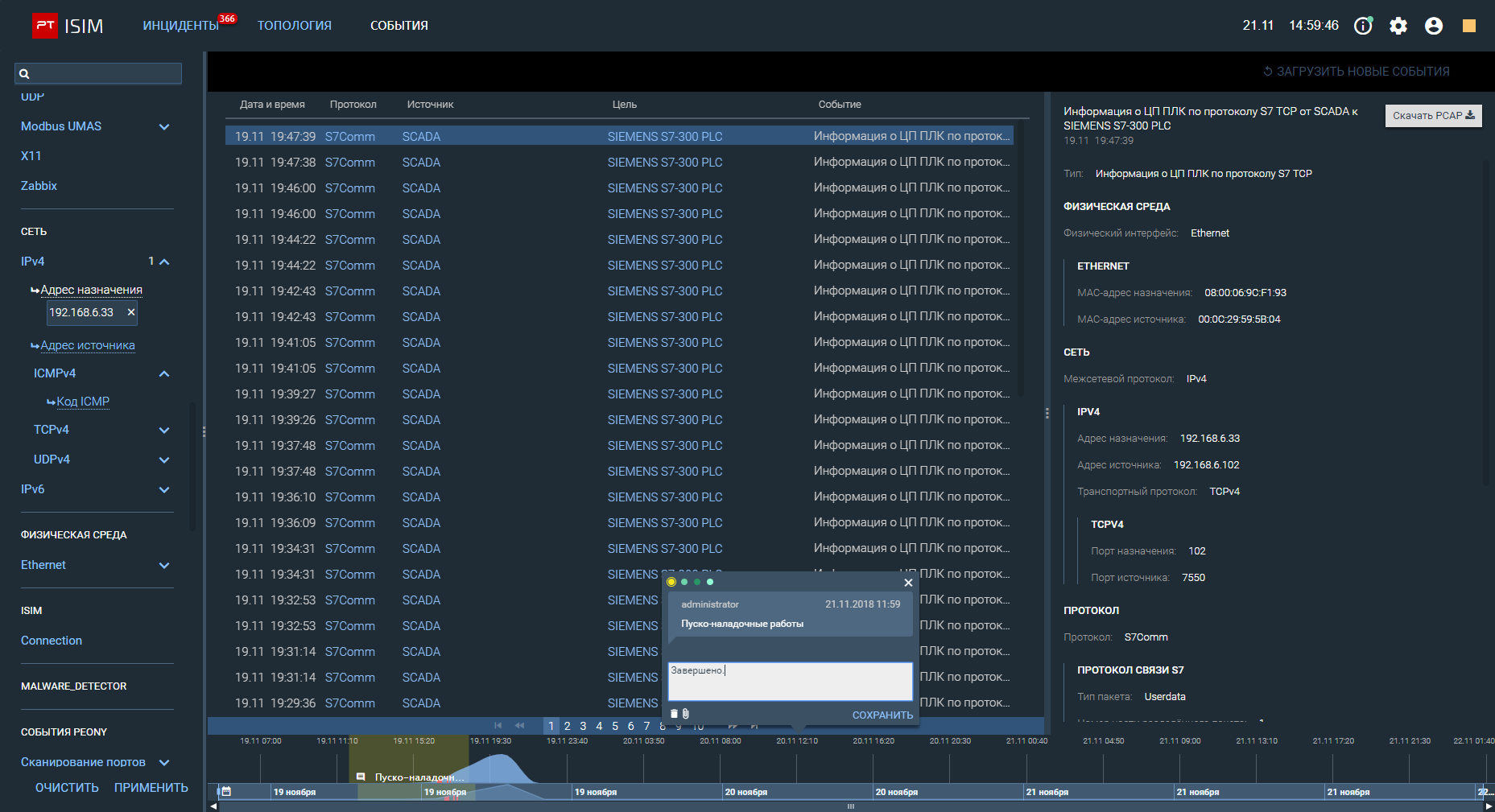Click Применить to apply filters

pyautogui.click(x=151, y=788)
